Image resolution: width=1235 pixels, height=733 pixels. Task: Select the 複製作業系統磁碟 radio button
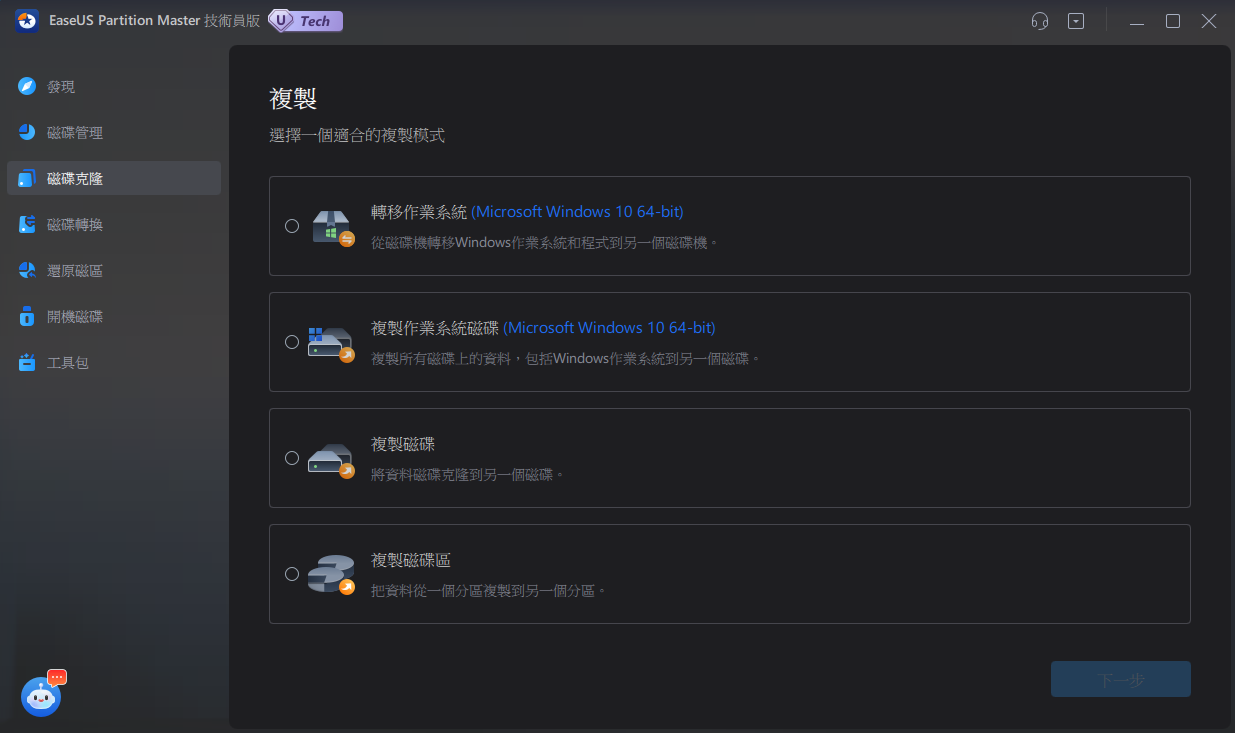click(x=292, y=342)
